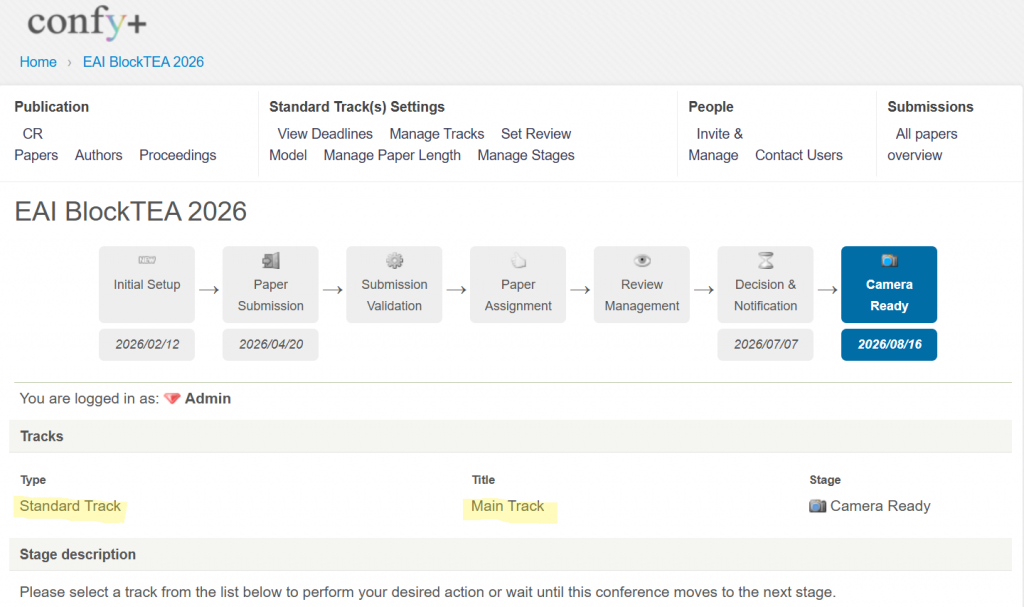Click Camera Ready text in Stage column

click(880, 506)
